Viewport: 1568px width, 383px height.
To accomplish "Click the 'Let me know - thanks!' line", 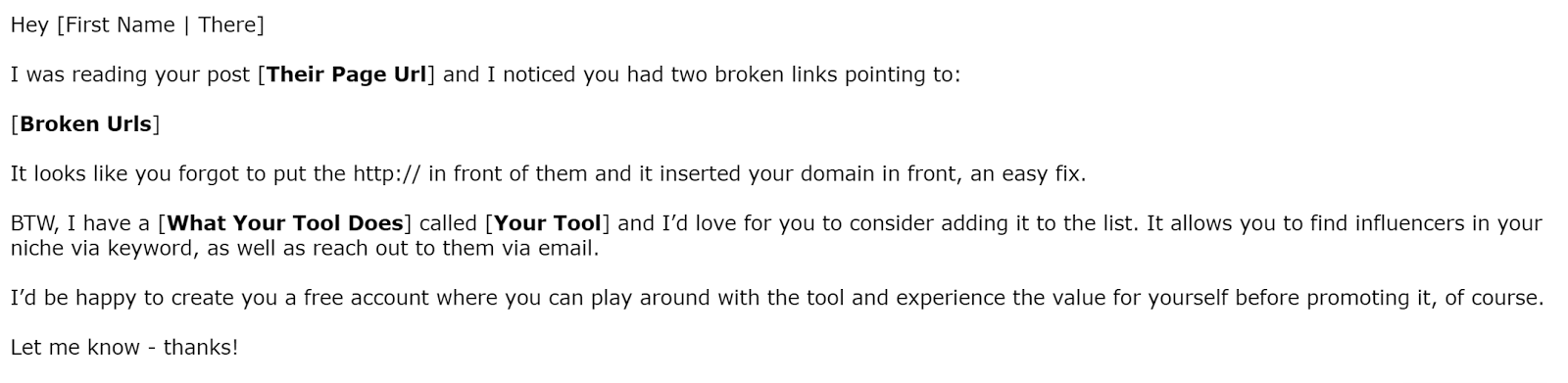I will (124, 347).
